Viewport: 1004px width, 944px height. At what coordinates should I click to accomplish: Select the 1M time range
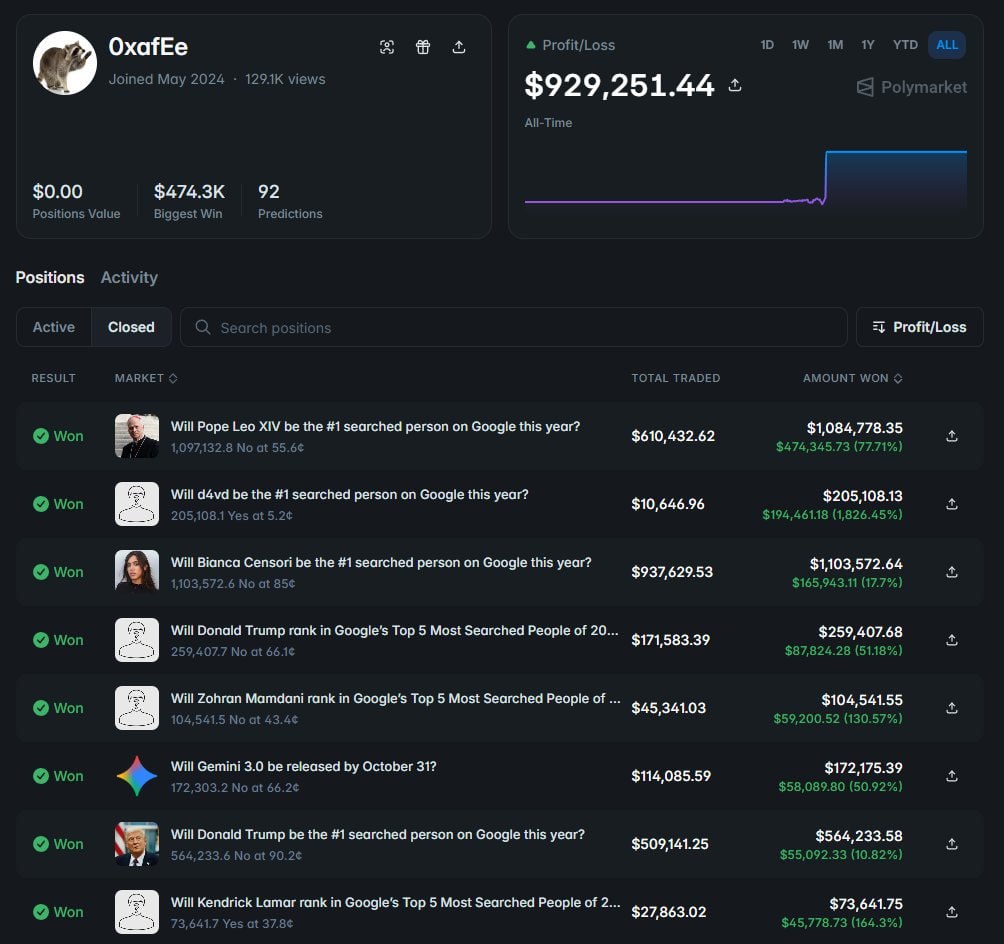[x=835, y=45]
